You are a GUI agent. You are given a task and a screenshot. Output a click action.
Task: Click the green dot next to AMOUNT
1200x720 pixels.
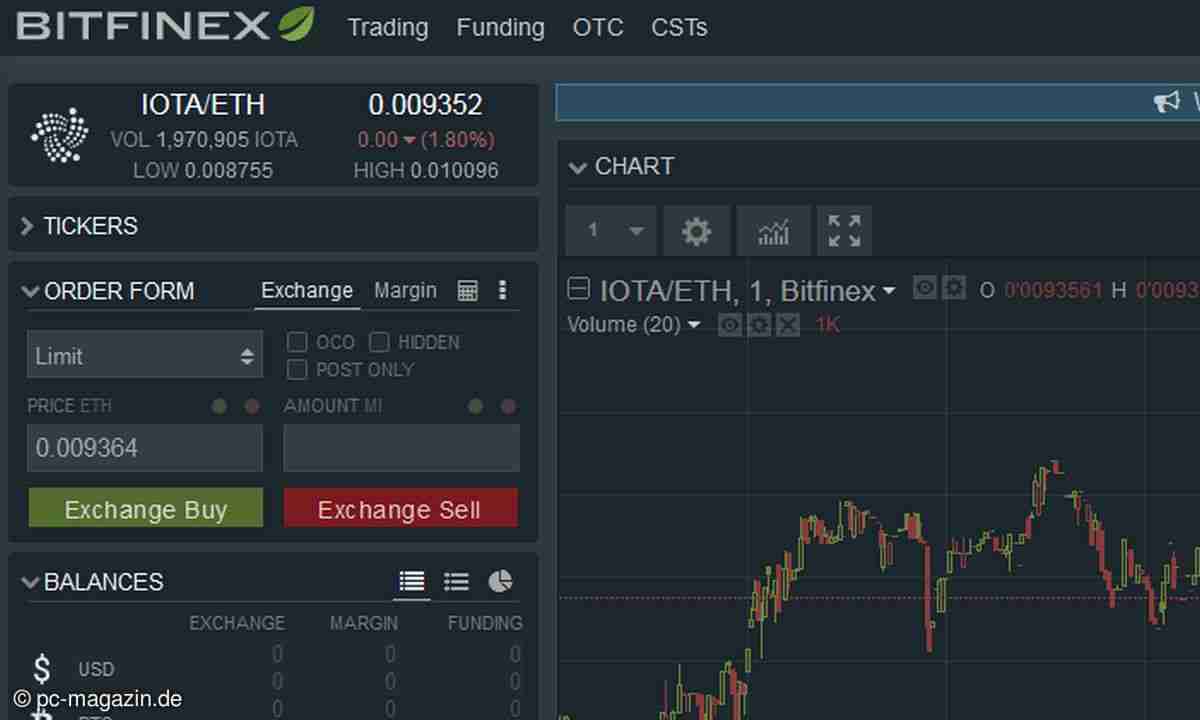(475, 406)
